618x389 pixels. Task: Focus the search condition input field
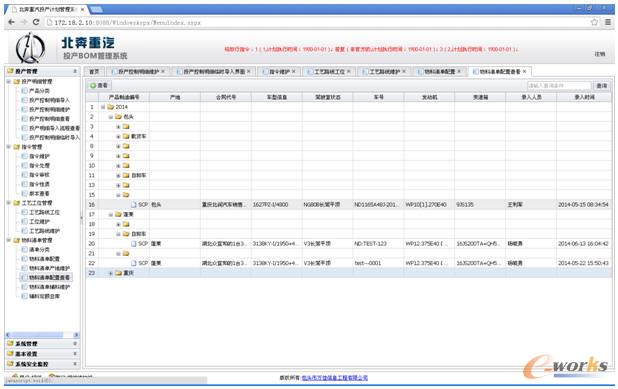(559, 86)
